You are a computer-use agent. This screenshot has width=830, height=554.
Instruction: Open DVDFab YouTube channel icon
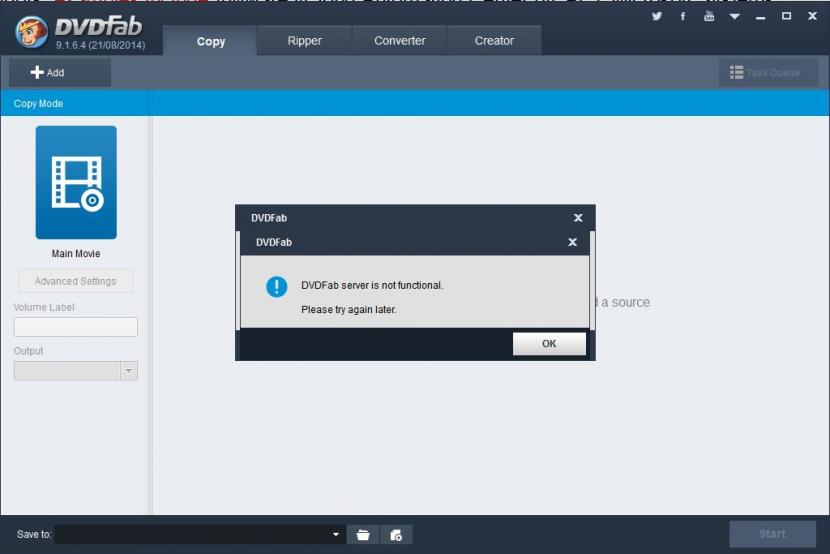click(x=709, y=16)
